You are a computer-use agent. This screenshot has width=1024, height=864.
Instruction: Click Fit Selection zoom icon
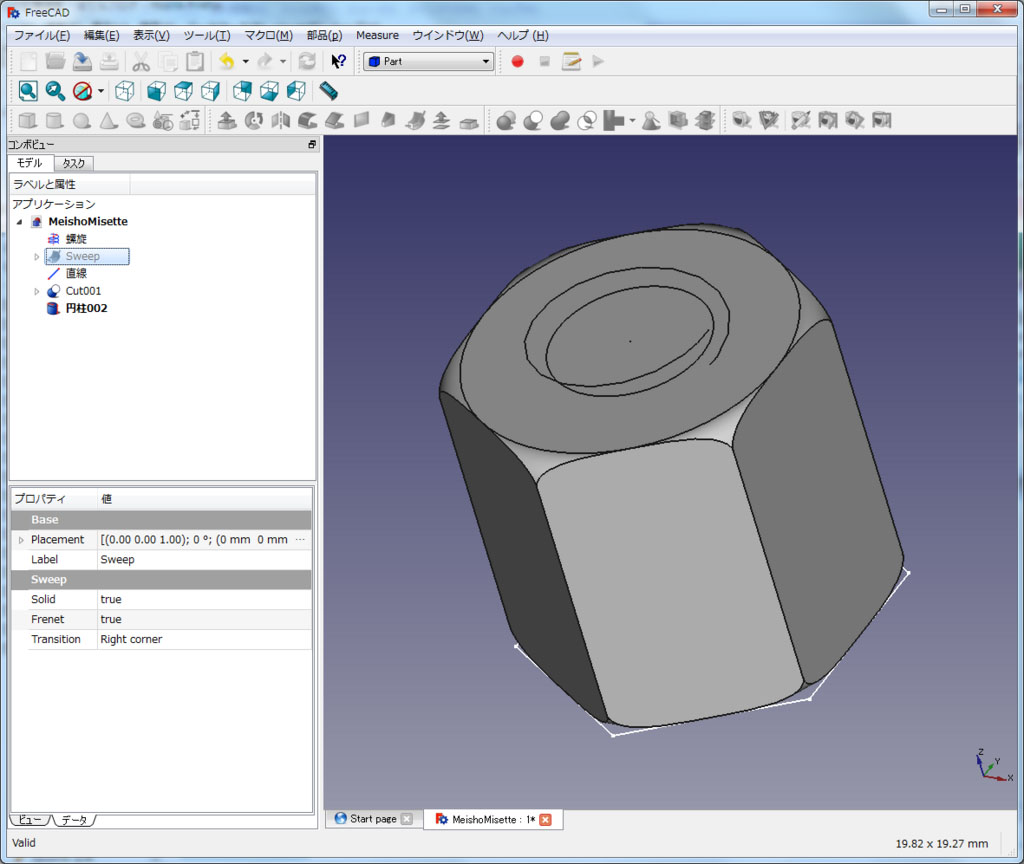point(55,91)
